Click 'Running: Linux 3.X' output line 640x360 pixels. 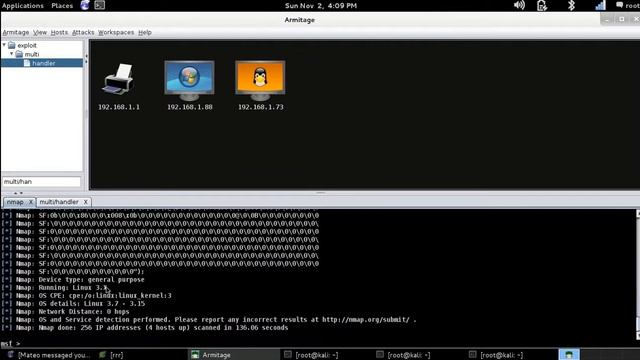73,288
